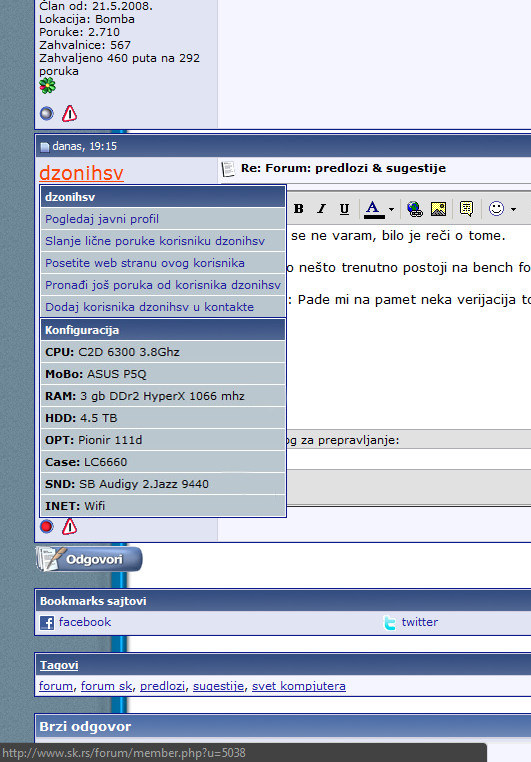The image size is (531, 762).
Task: Click the red offline status dot for dzonihsv
Action: (x=47, y=526)
